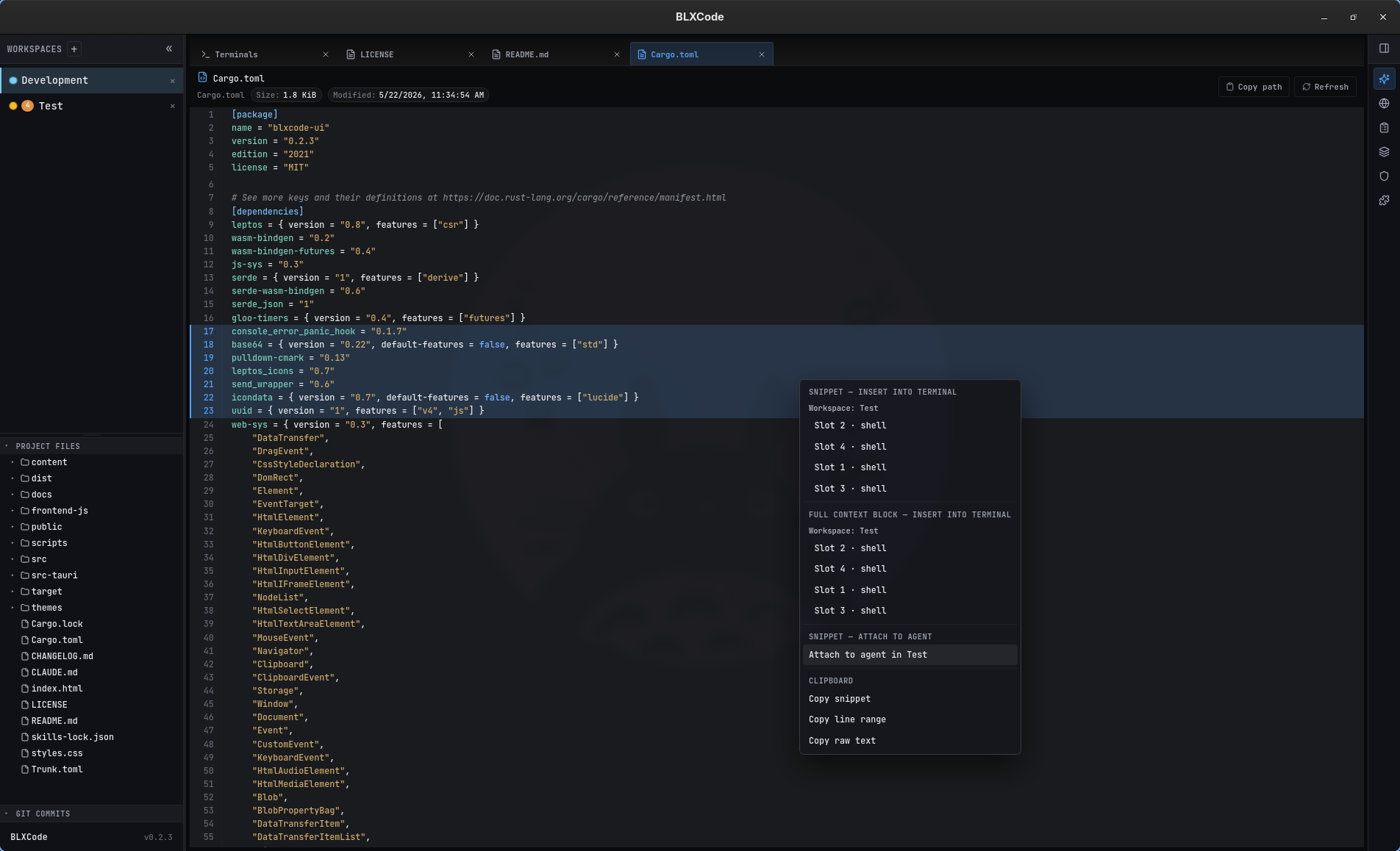Open the shield security panel
The image size is (1400, 851).
[1384, 176]
